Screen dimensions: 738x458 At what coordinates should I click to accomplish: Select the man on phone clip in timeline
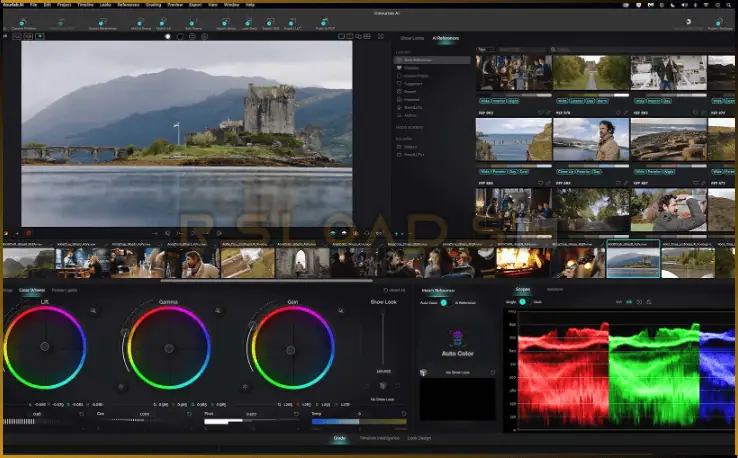point(193,263)
